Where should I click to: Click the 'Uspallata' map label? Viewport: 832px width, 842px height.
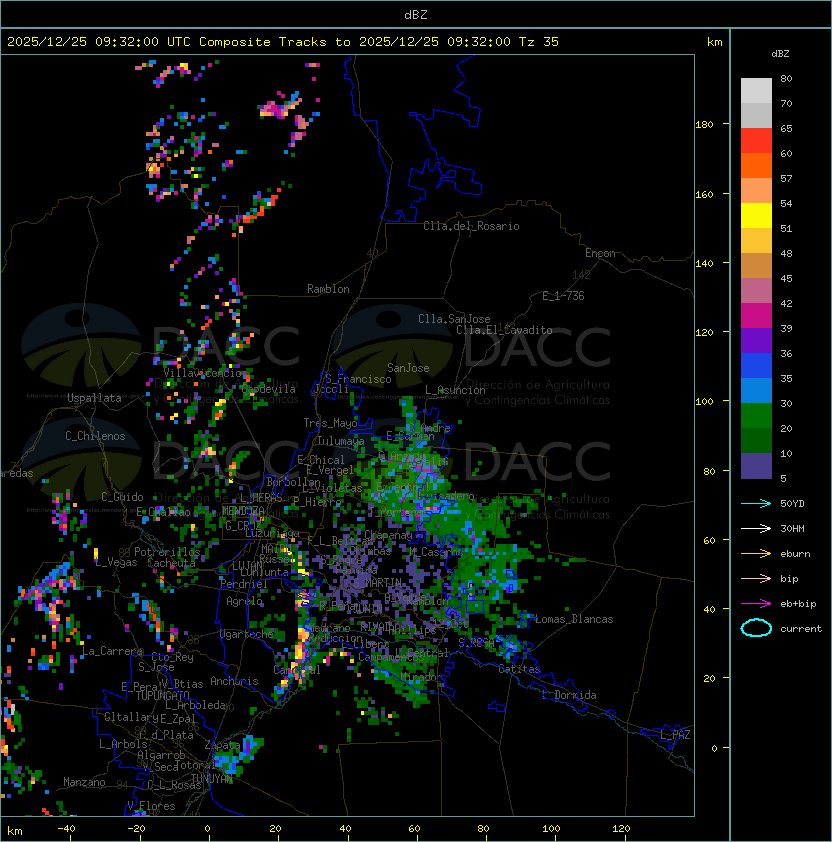point(94,398)
